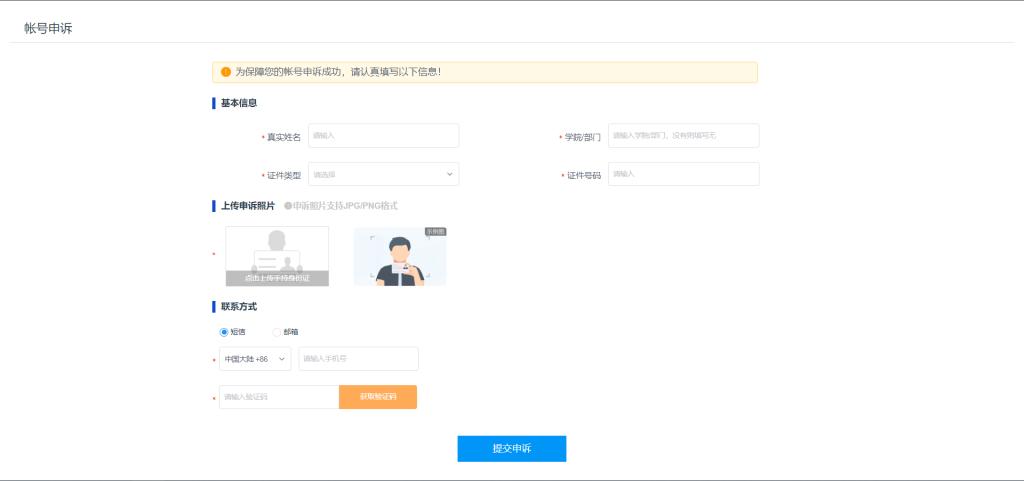Viewport: 1024px width, 481px height.
Task: Click the 帐号申诉 page title
Action: (48, 28)
